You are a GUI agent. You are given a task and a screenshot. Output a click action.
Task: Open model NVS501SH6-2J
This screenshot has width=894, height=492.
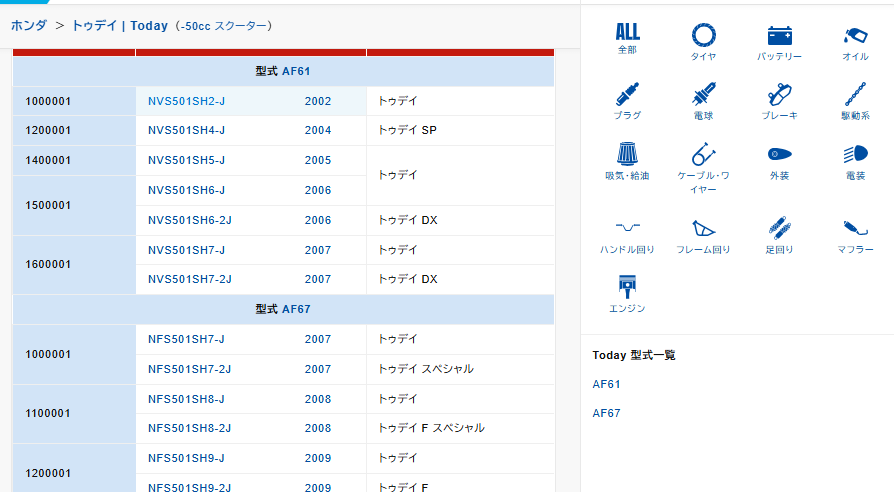coord(190,220)
